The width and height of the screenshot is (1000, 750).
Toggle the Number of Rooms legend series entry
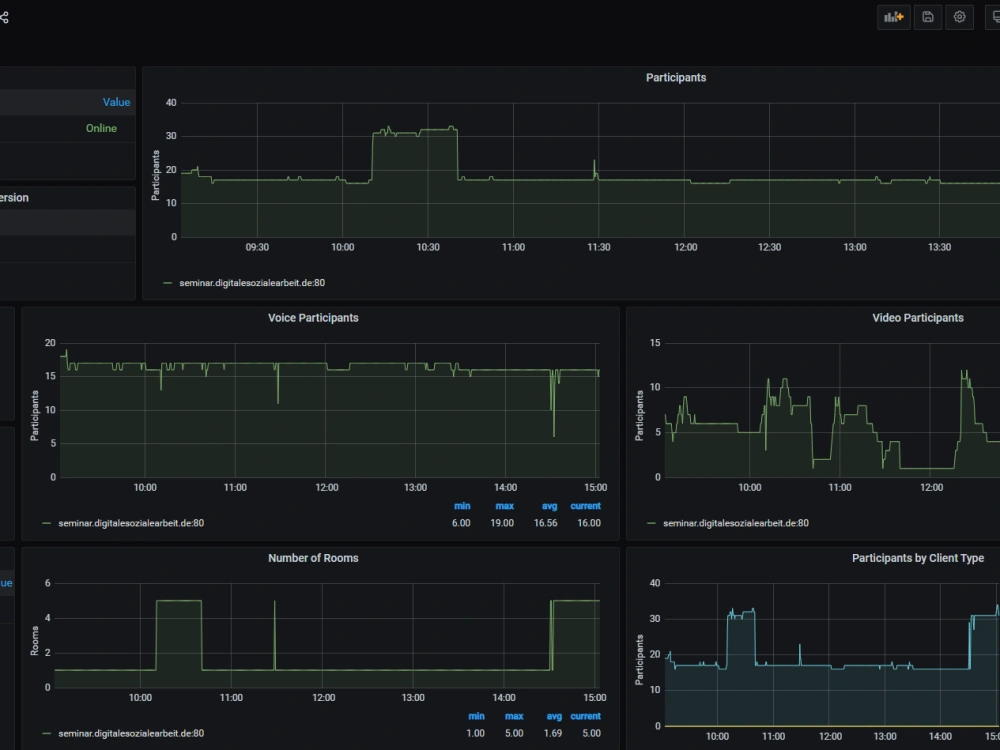click(131, 733)
